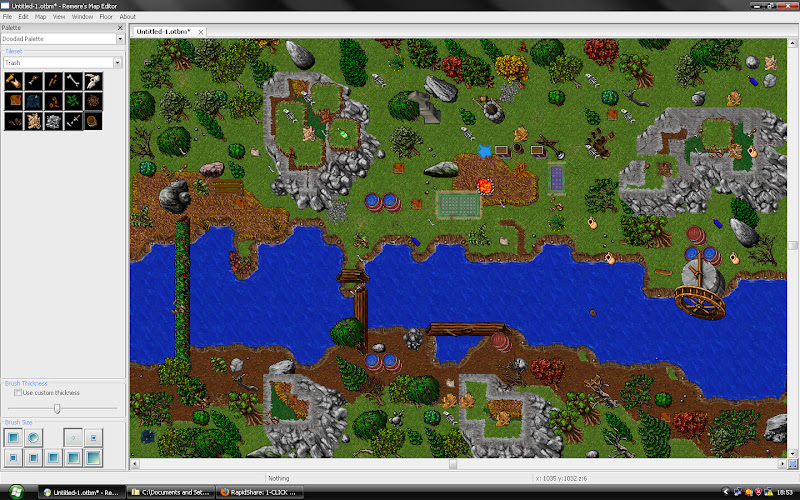800x500 pixels.
Task: Select the blue rubbish pile doodad
Action: click(x=33, y=101)
